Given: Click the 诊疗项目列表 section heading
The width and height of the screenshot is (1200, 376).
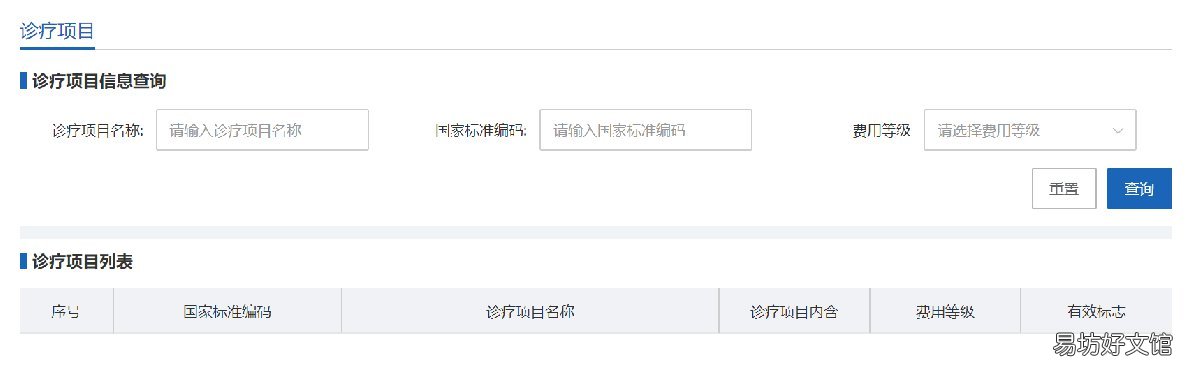Looking at the screenshot, I should tap(82, 262).
